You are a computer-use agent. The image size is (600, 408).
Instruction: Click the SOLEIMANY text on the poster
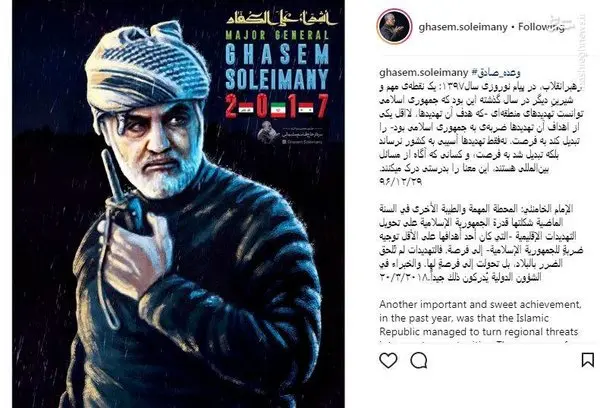tap(277, 78)
